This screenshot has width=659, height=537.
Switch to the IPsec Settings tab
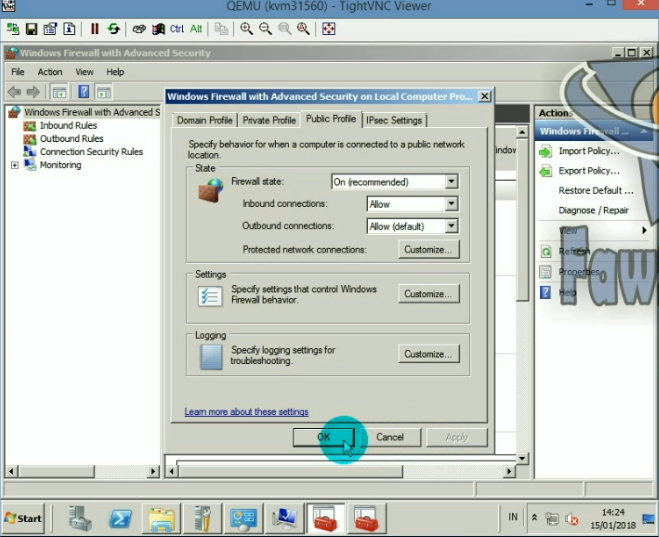coord(394,120)
